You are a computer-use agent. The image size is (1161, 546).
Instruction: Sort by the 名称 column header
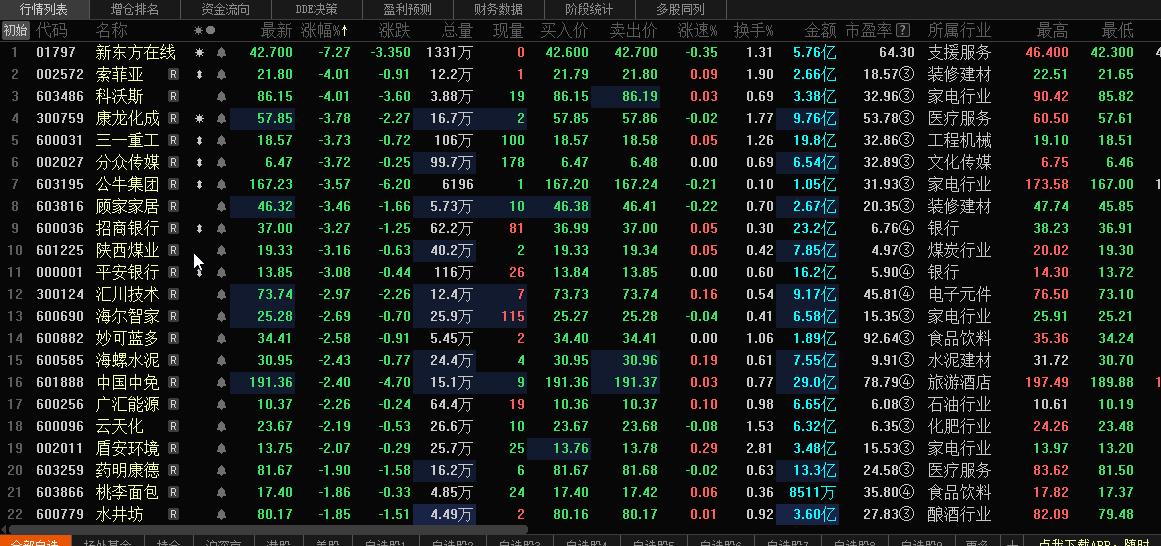tap(112, 30)
